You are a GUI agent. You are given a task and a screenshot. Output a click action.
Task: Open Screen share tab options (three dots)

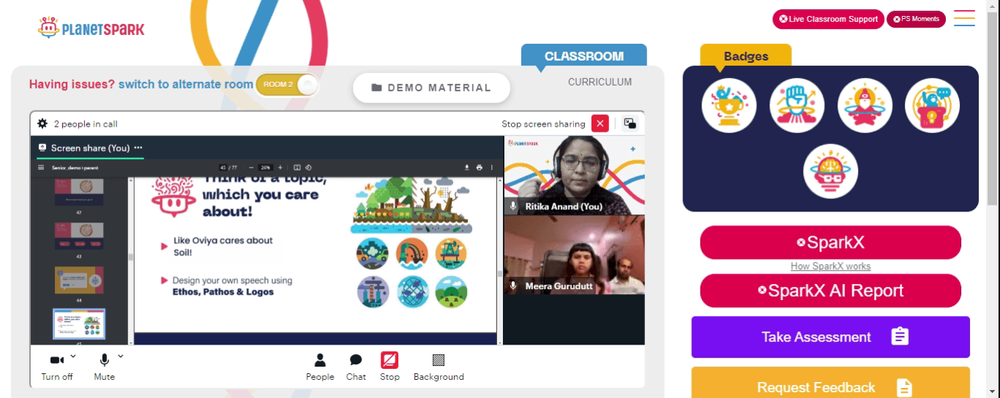click(x=138, y=147)
